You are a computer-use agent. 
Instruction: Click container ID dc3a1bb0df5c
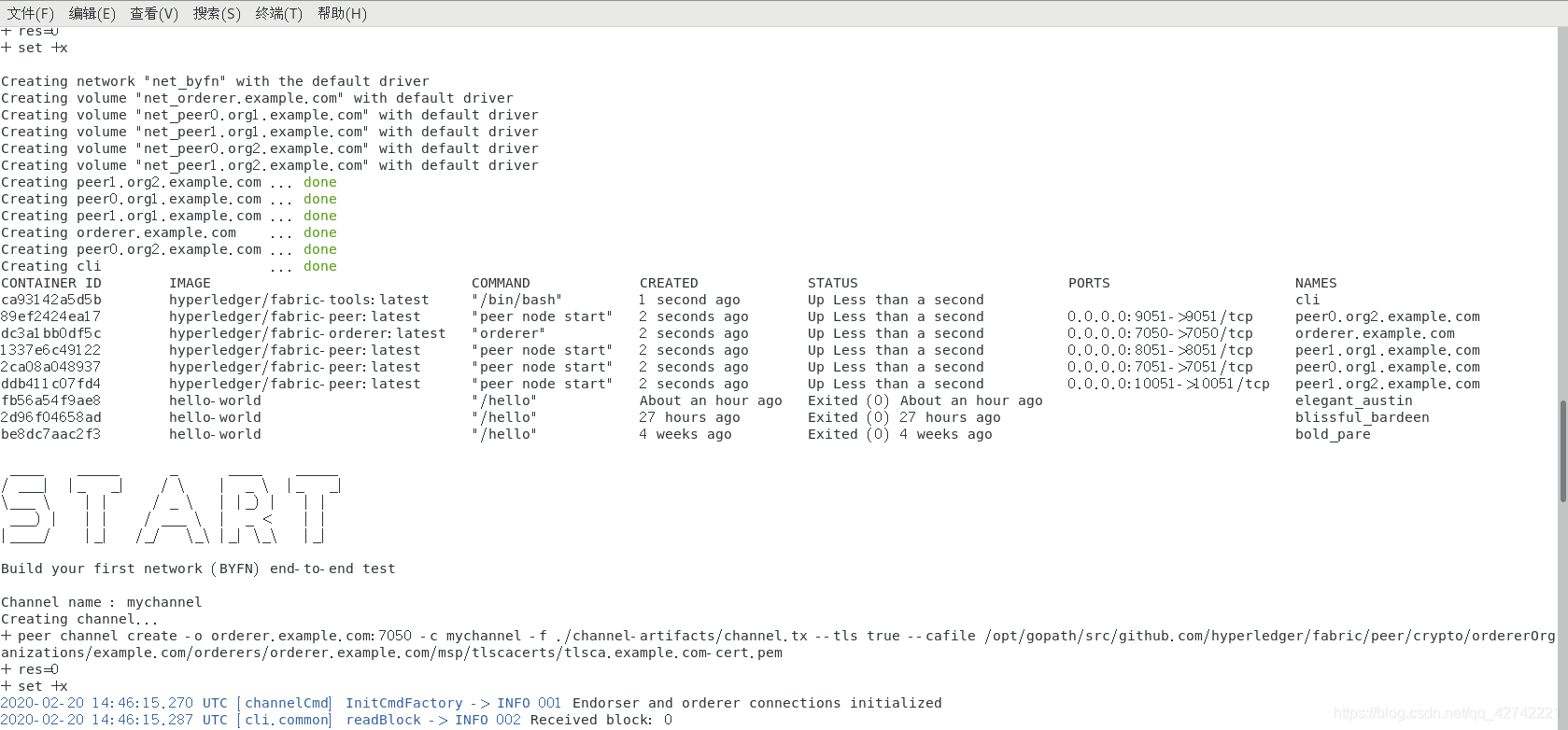coord(51,333)
